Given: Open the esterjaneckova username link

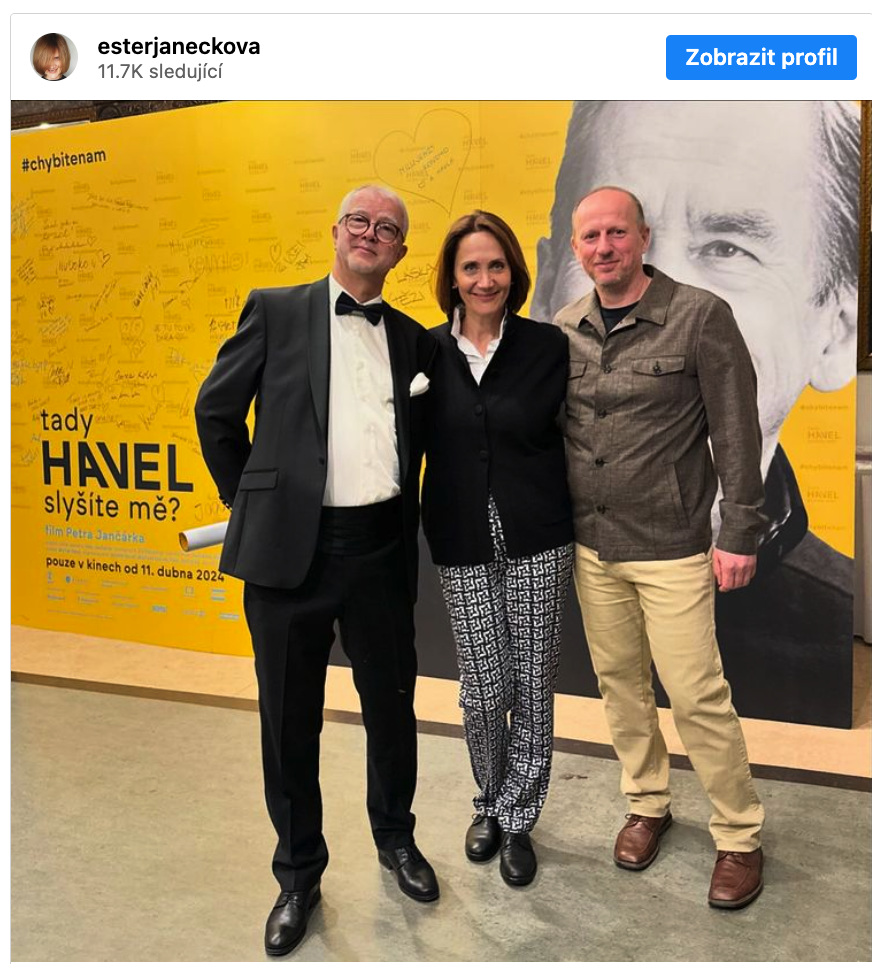Looking at the screenshot, I should [x=178, y=46].
